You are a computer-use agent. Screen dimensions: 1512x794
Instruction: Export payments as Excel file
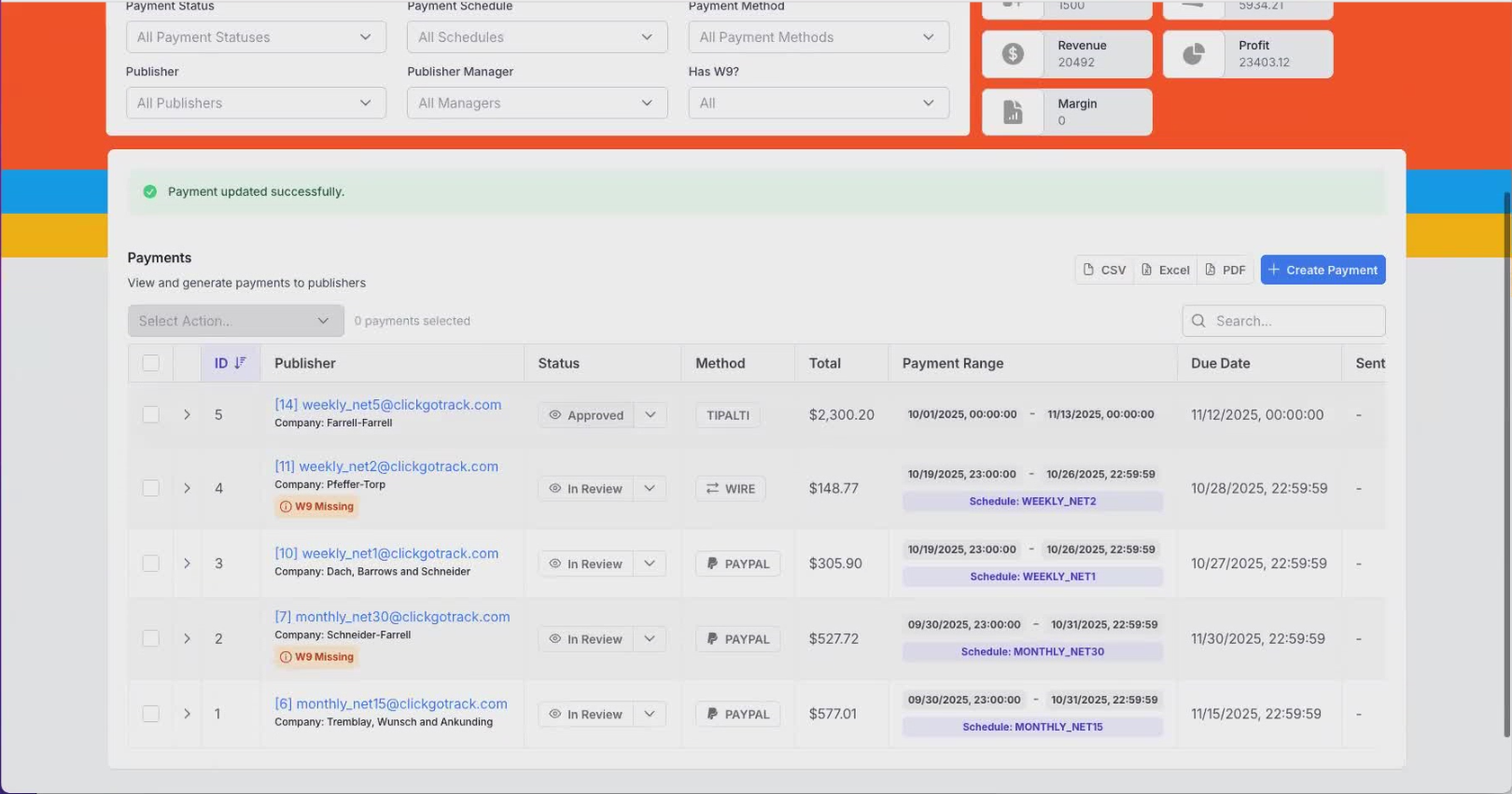(1166, 270)
